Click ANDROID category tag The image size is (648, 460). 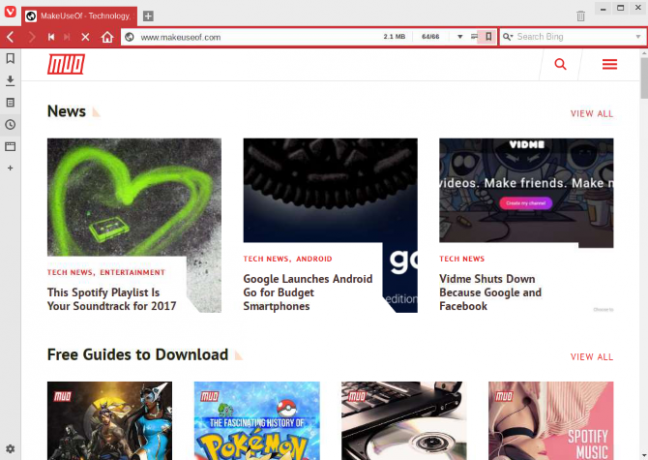[x=314, y=259]
